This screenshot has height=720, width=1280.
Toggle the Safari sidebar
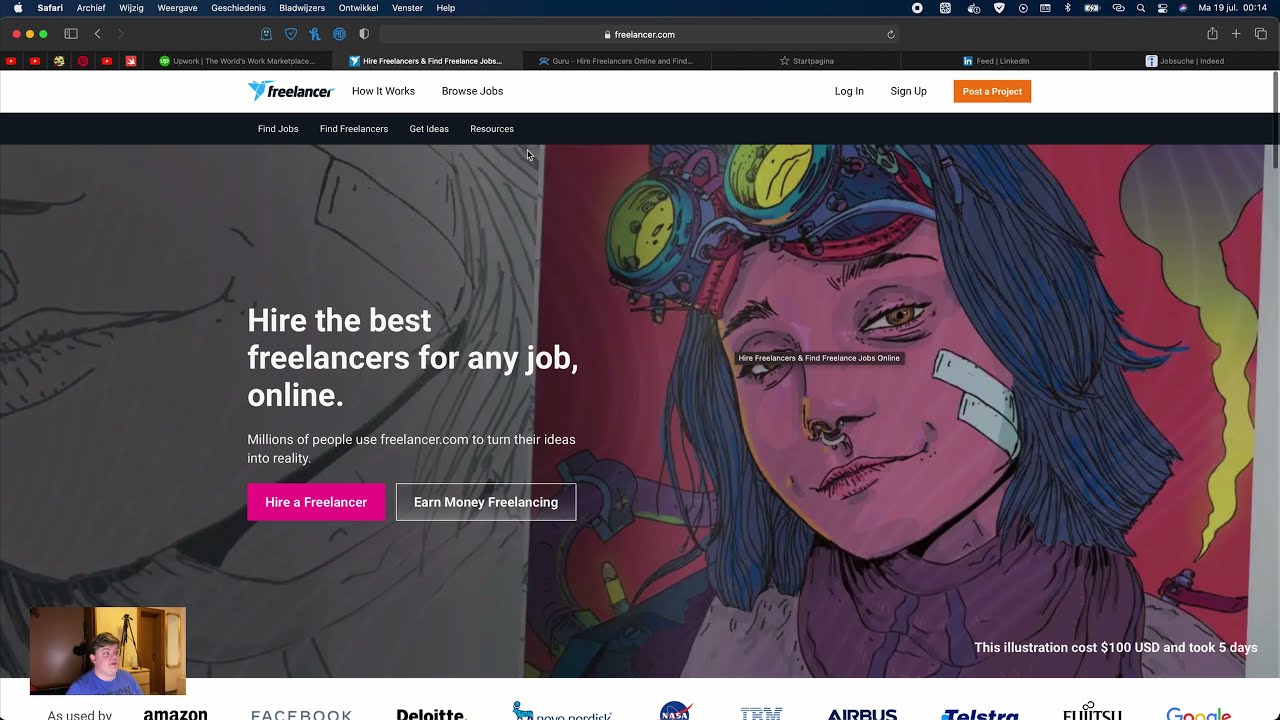click(x=71, y=34)
